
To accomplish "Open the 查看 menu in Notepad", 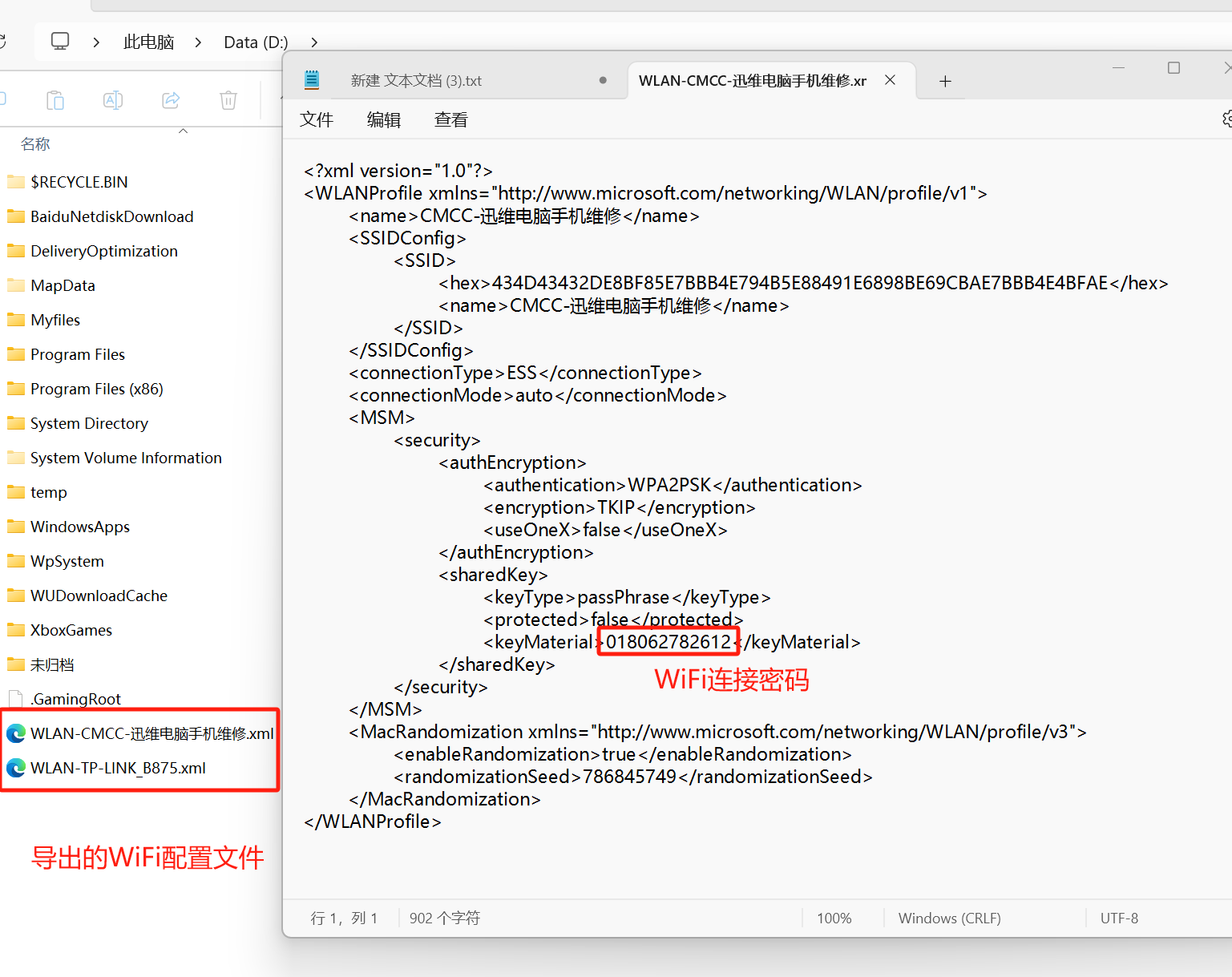I will point(451,119).
